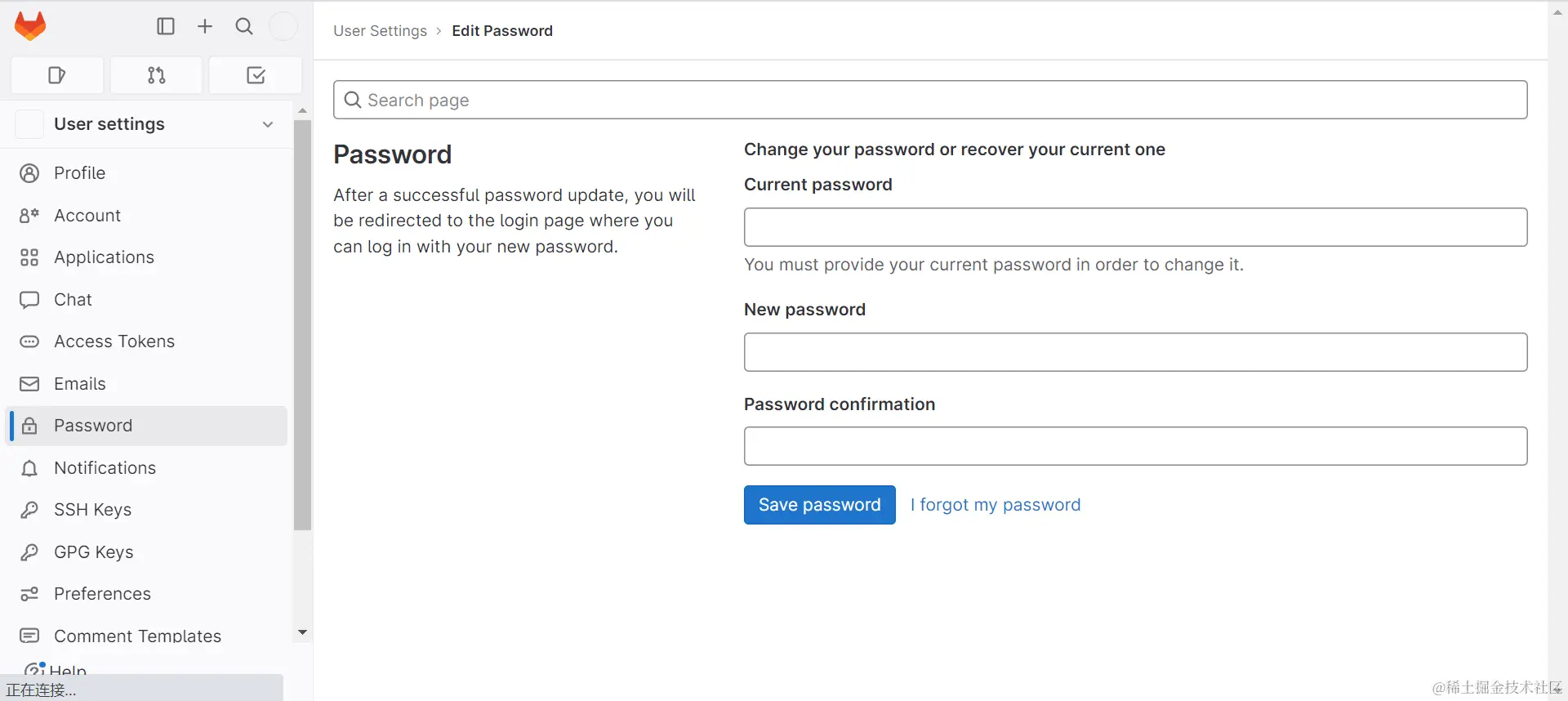Click the user avatar circle
1568x701 pixels.
click(283, 26)
